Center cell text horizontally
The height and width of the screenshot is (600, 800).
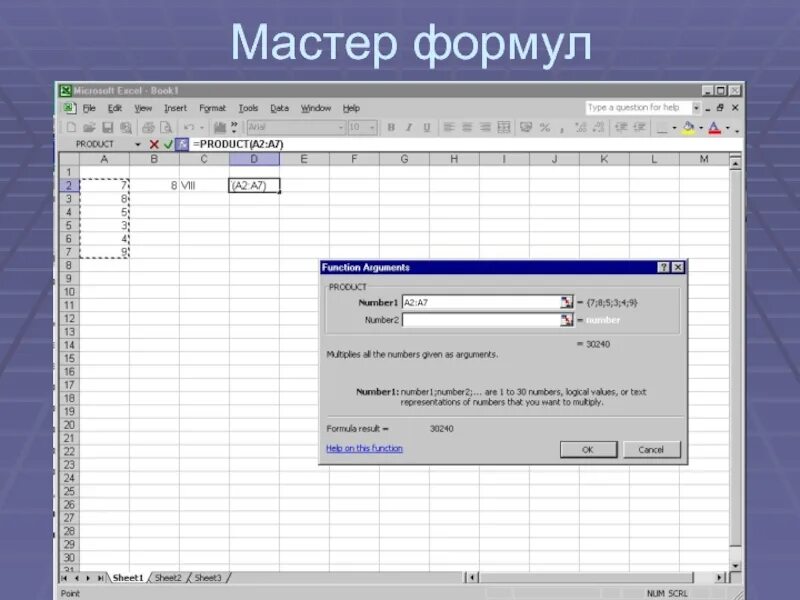467,128
